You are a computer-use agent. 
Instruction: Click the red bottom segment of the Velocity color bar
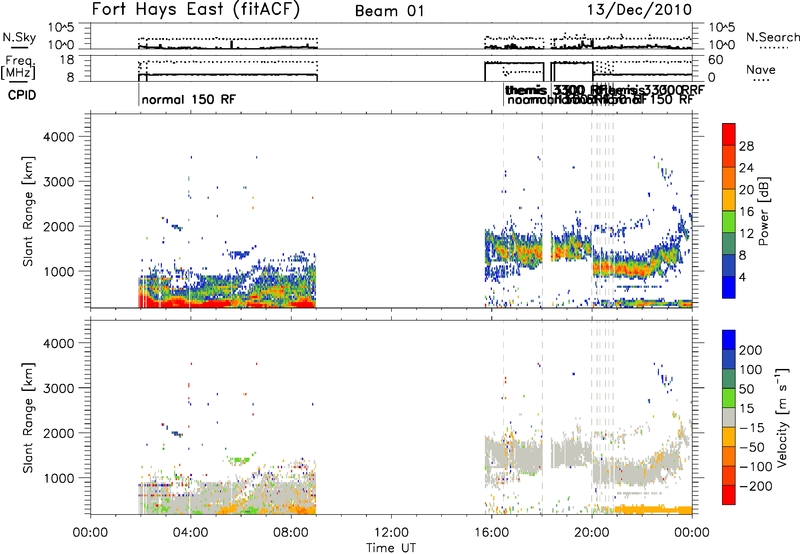point(729,495)
